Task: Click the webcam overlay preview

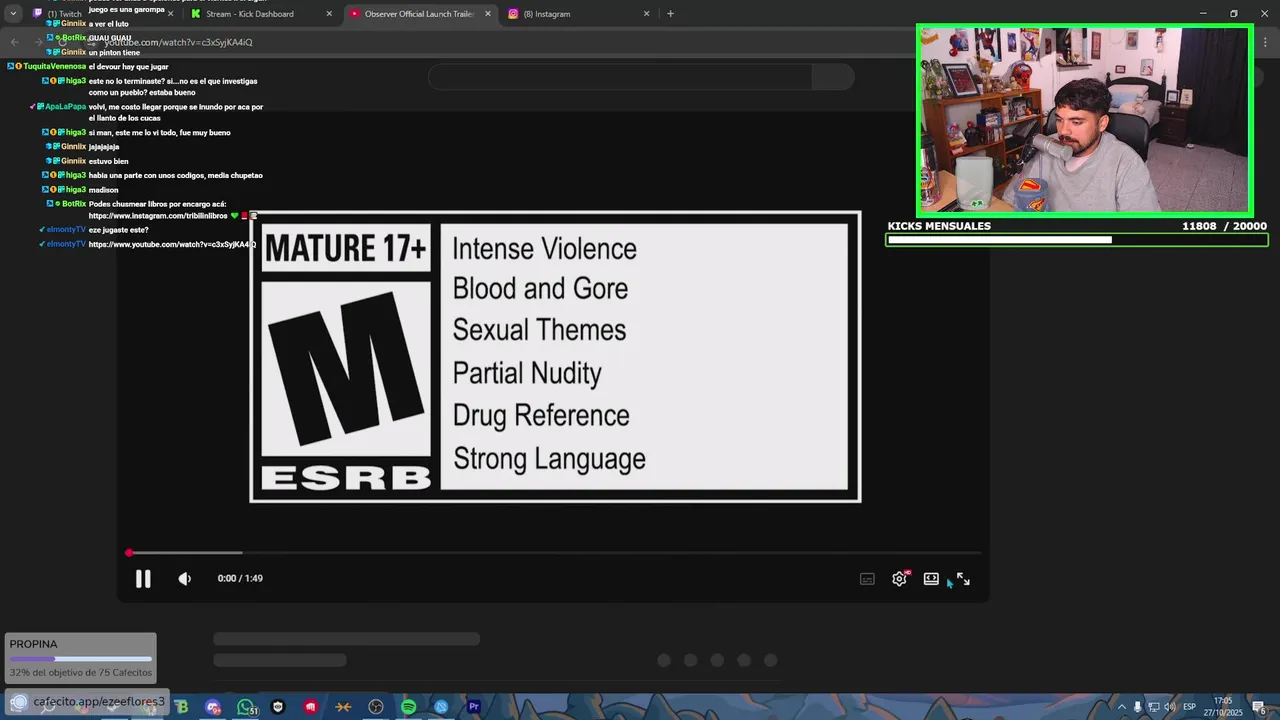Action: click(x=1085, y=120)
